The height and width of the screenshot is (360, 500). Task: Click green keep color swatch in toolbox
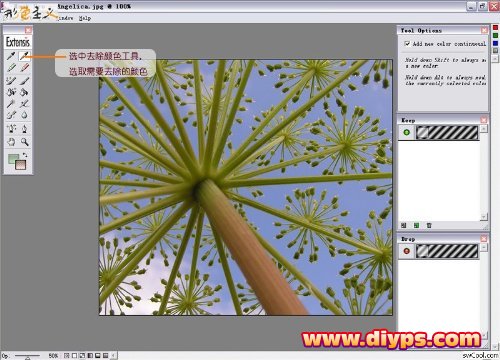coord(12,159)
